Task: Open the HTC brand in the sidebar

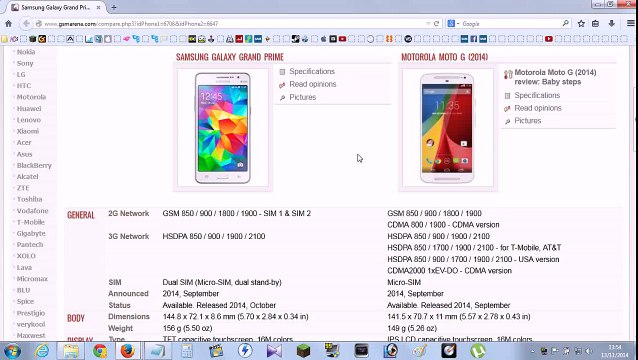Action: pos(24,86)
